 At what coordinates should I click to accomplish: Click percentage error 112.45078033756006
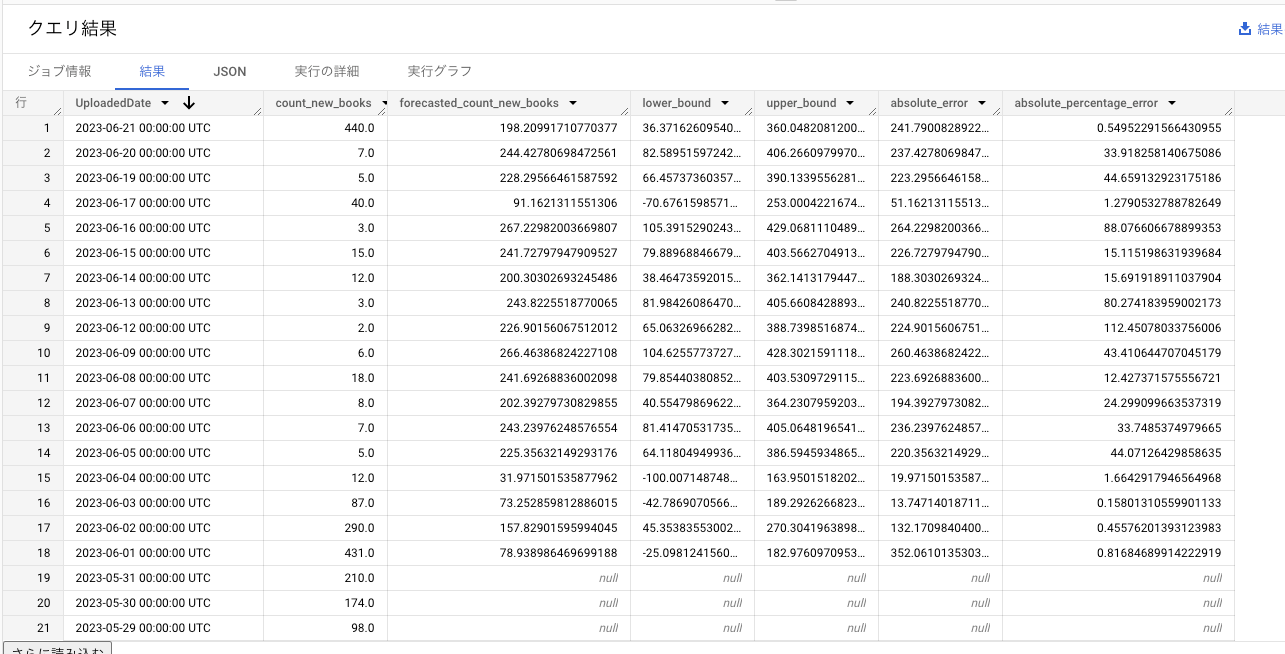(x=1161, y=328)
